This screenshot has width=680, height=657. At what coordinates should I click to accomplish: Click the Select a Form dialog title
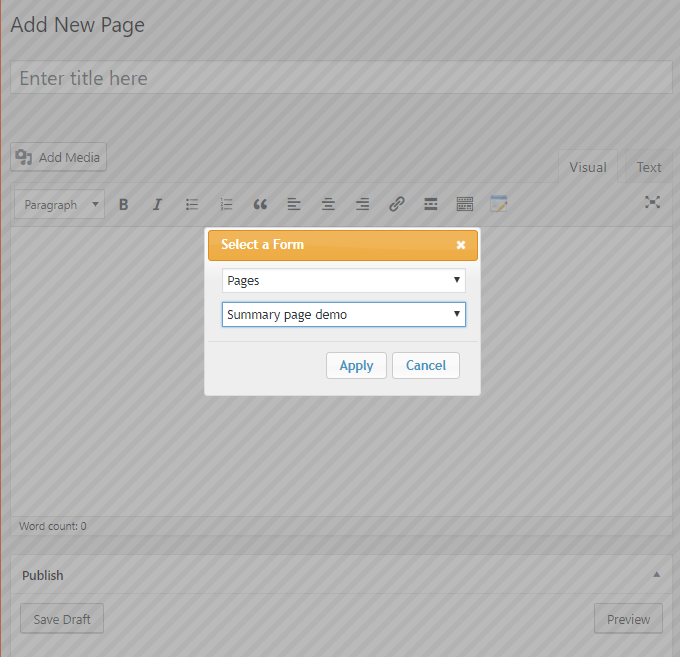(262, 245)
